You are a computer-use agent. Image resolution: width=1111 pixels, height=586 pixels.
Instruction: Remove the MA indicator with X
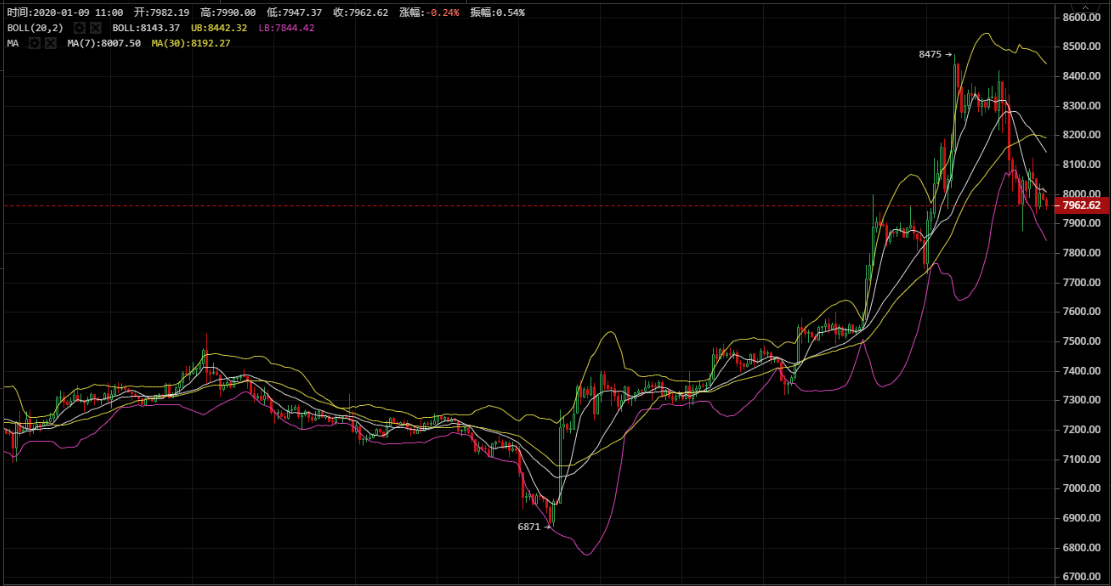[x=50, y=43]
